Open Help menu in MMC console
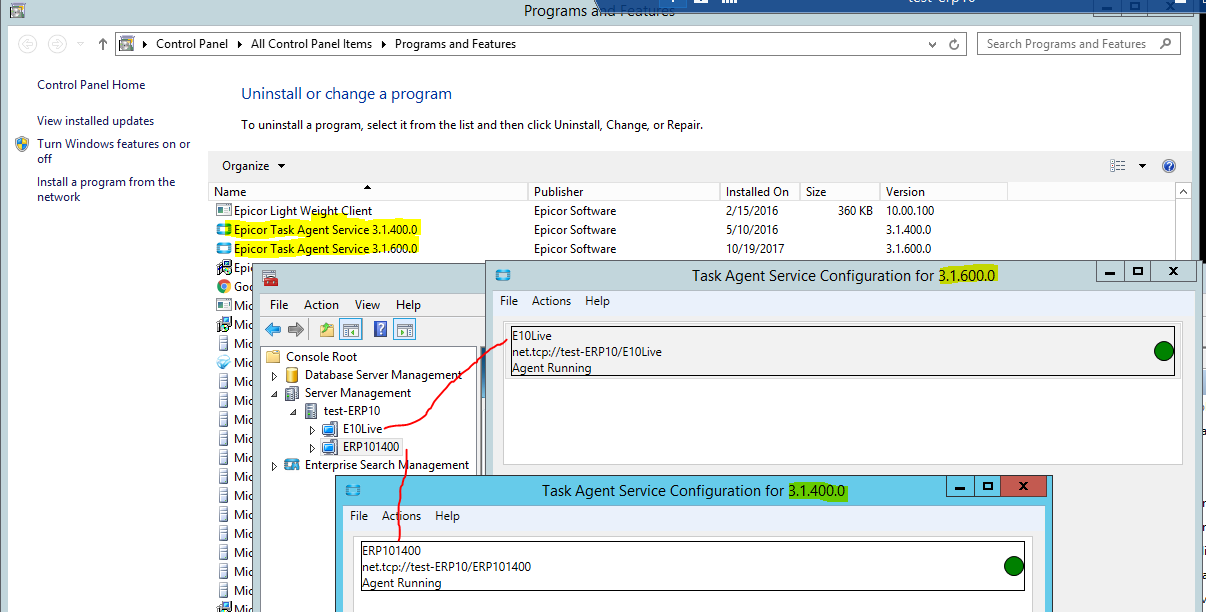 pos(408,305)
